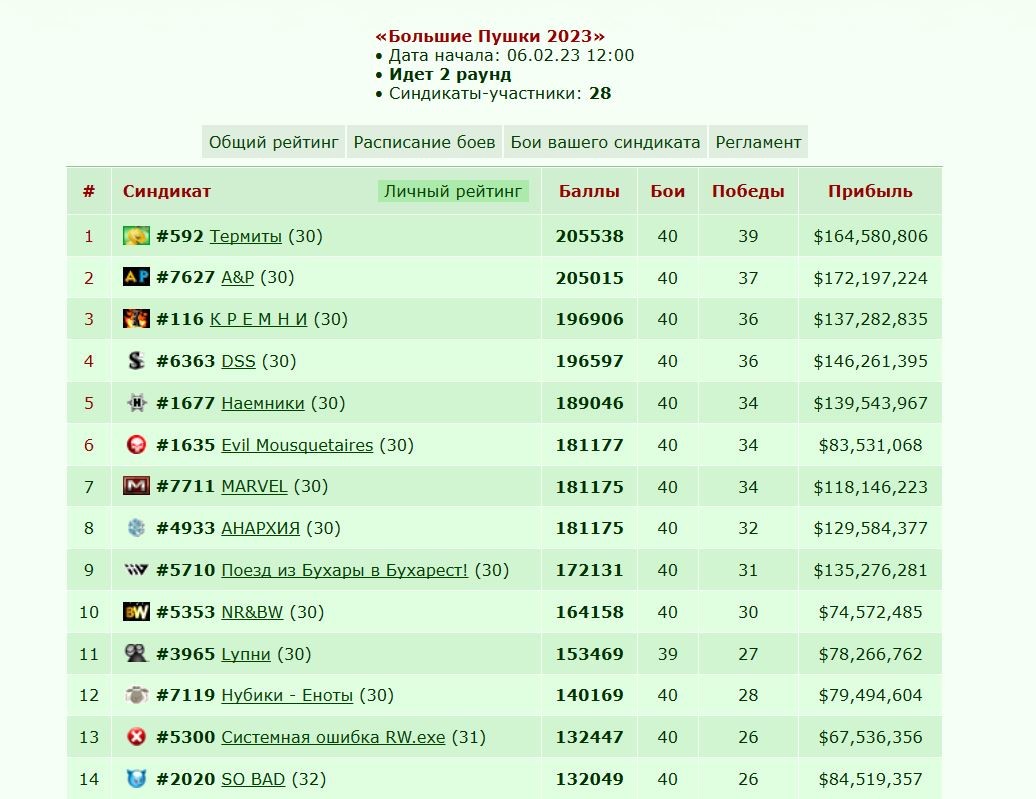The height and width of the screenshot is (799, 1036).
Task: Click the A&P syndicate logo icon
Action: [136, 277]
